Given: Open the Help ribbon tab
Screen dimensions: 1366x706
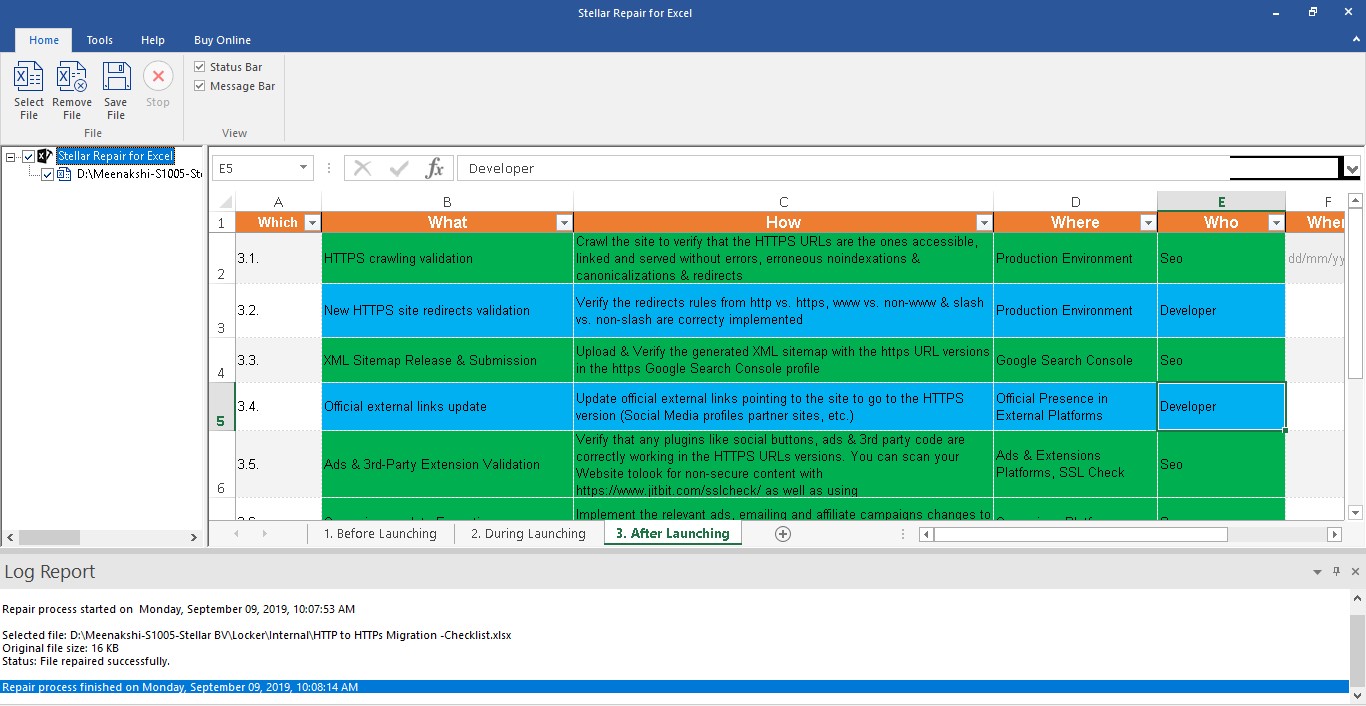Looking at the screenshot, I should click(x=153, y=40).
